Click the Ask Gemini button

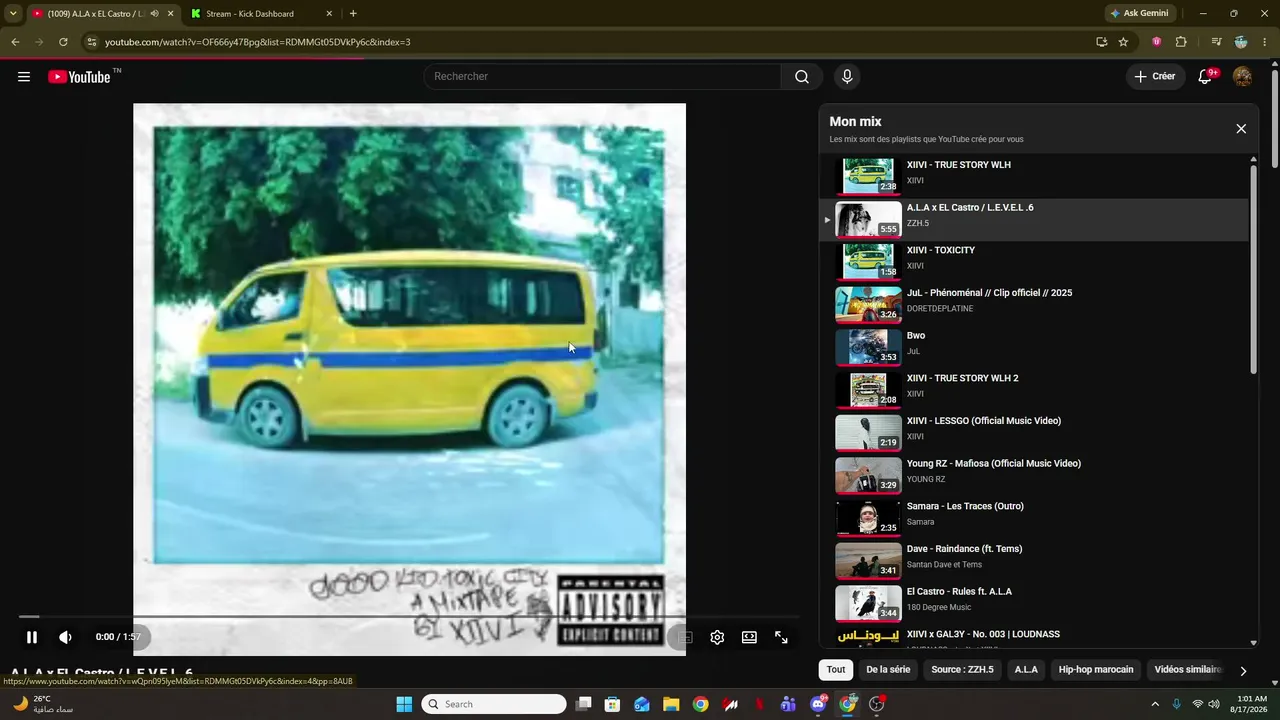click(1139, 14)
